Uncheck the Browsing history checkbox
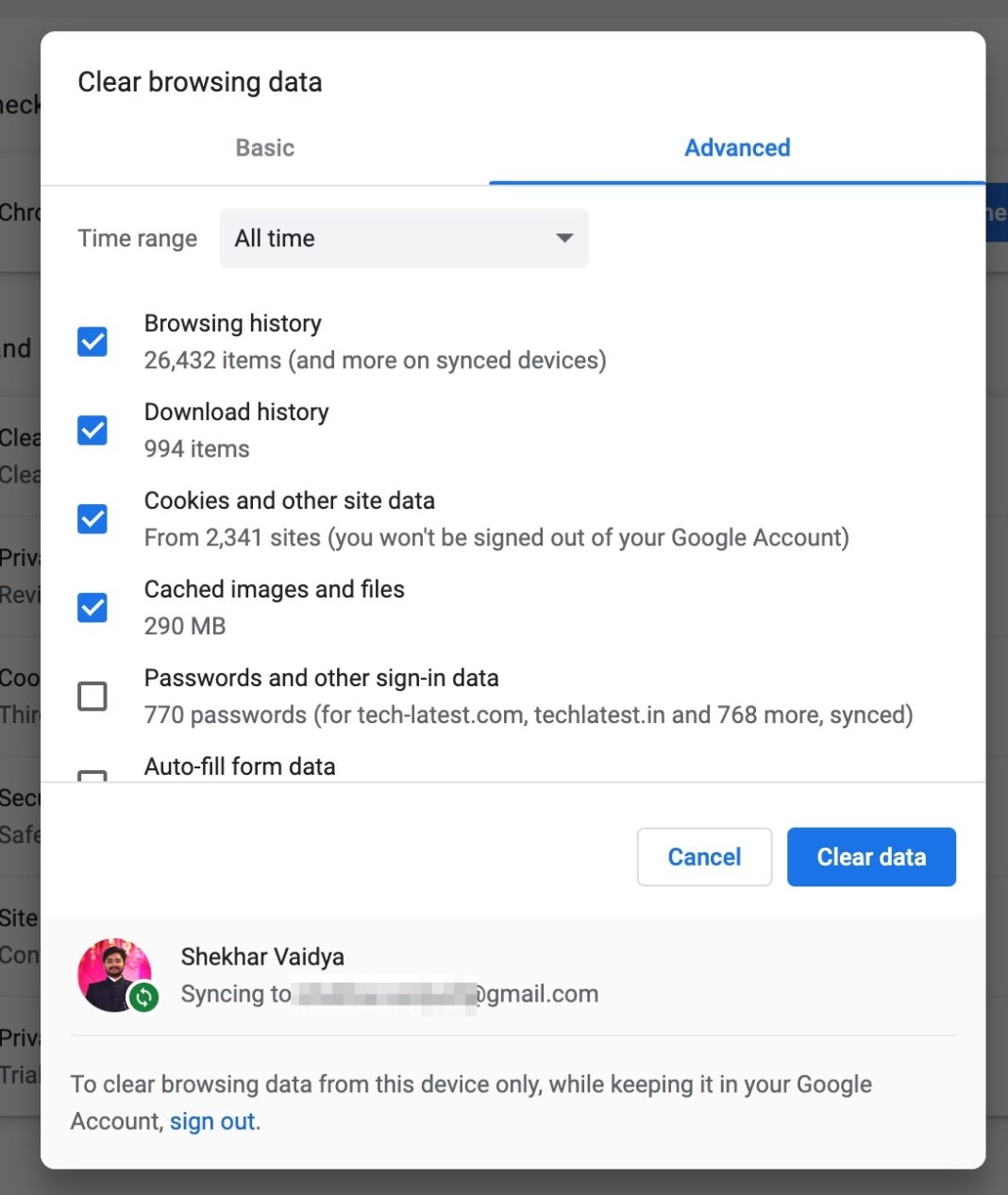This screenshot has width=1008, height=1195. point(92,342)
